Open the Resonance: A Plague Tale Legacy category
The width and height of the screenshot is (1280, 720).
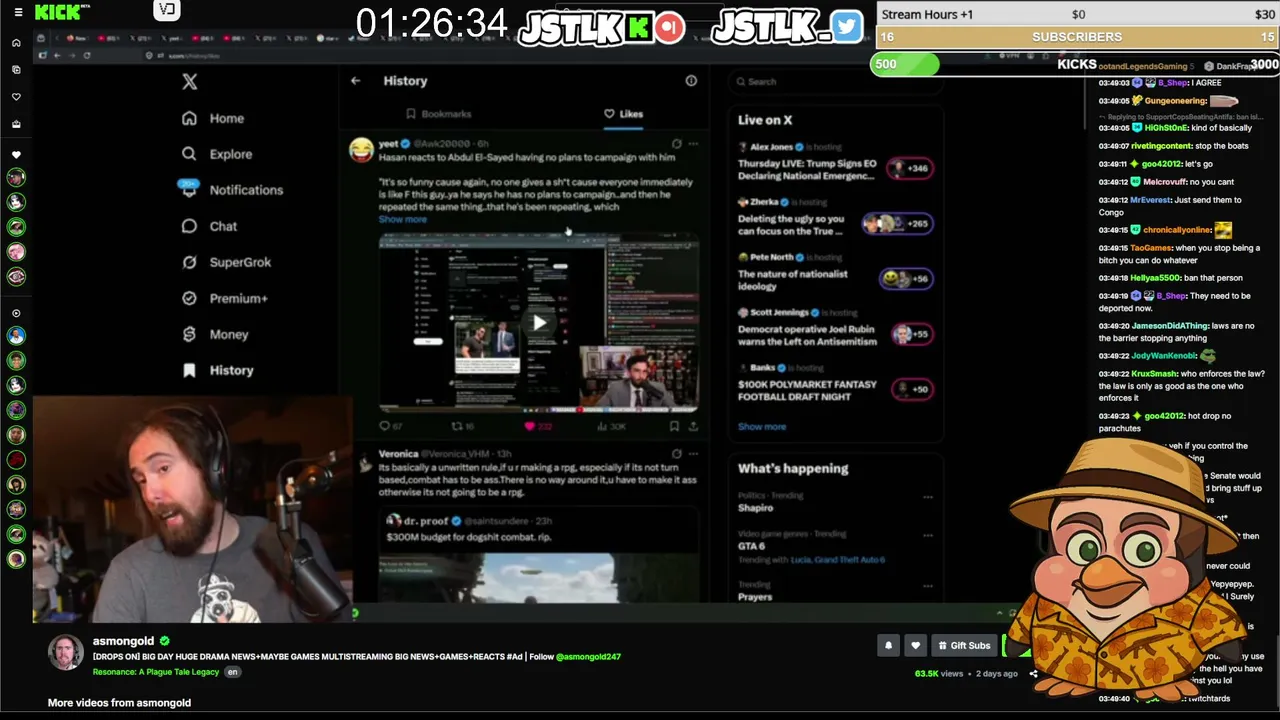point(156,672)
